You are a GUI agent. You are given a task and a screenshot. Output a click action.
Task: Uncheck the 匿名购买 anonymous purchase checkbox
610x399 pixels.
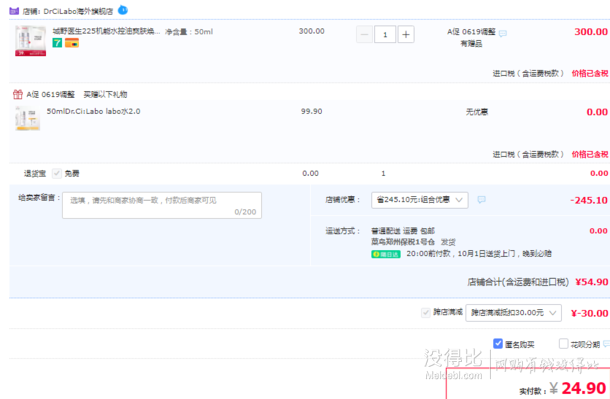498,343
